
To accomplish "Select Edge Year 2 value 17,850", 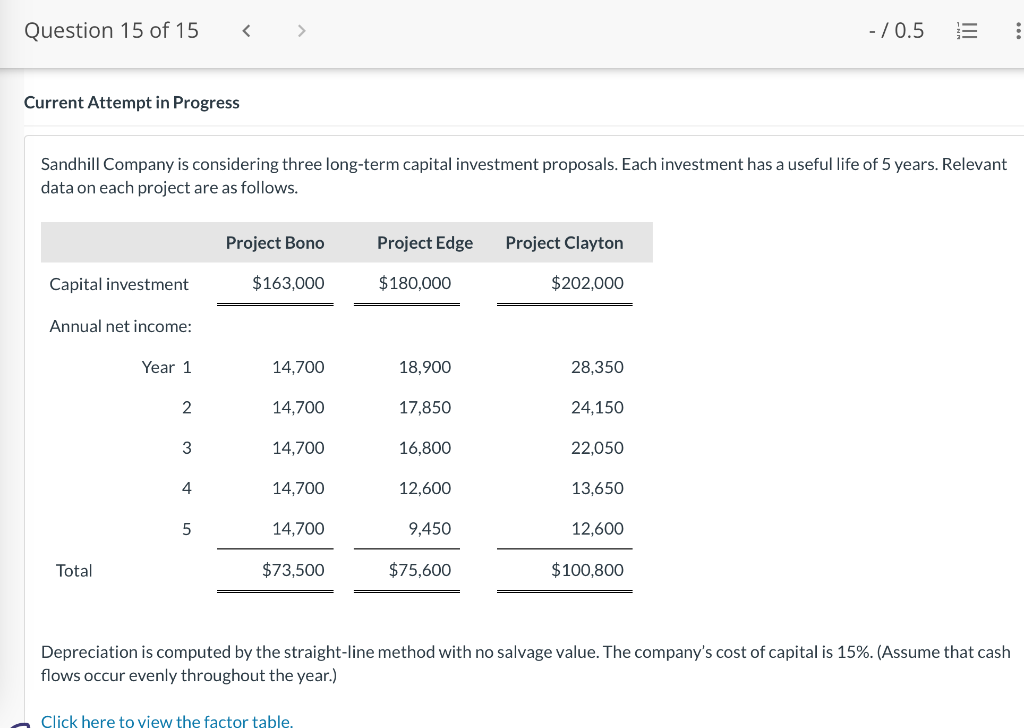I will coord(425,407).
